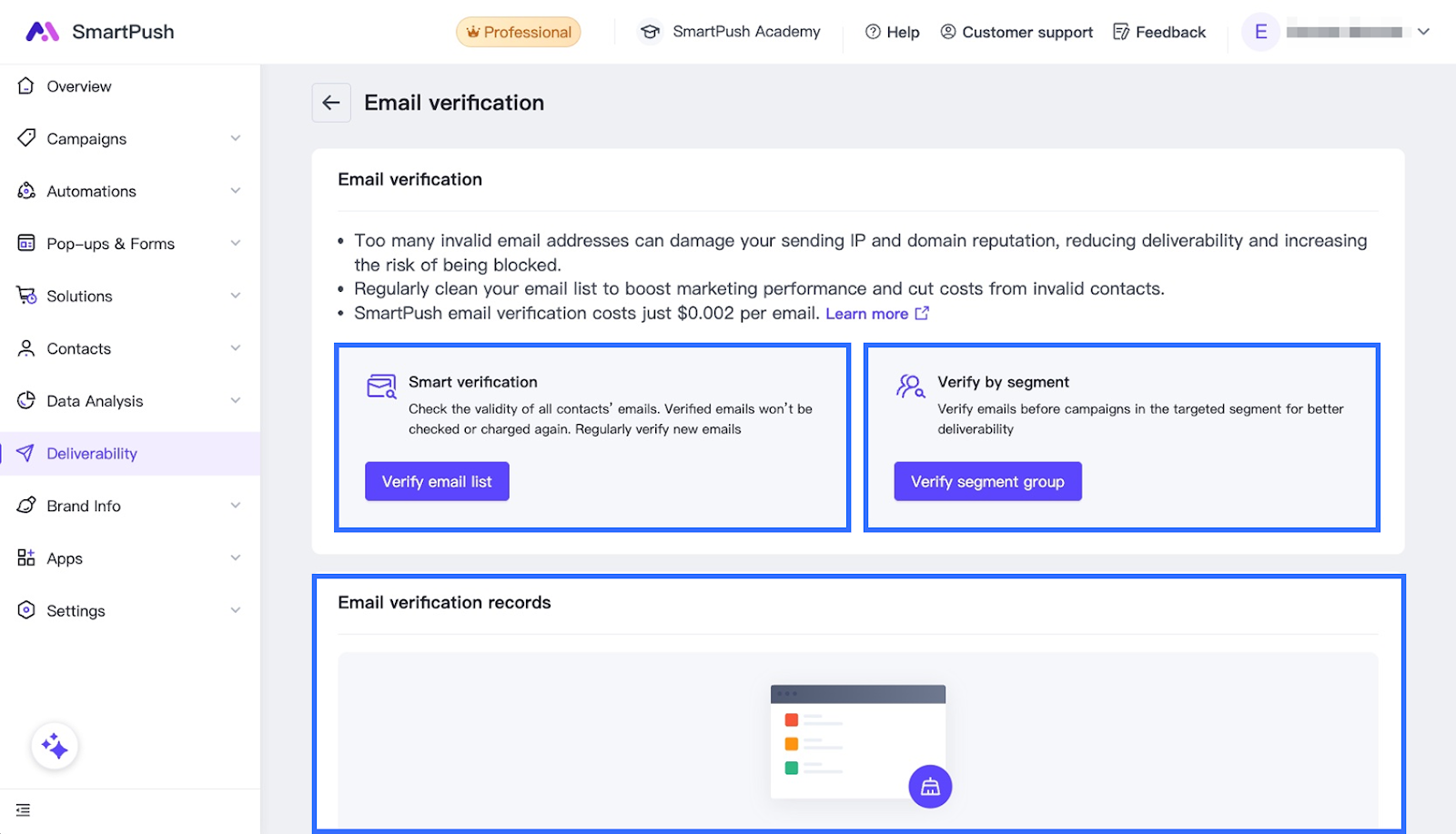This screenshot has width=1456, height=834.
Task: Click the SmartPush logo icon
Action: pos(42,32)
